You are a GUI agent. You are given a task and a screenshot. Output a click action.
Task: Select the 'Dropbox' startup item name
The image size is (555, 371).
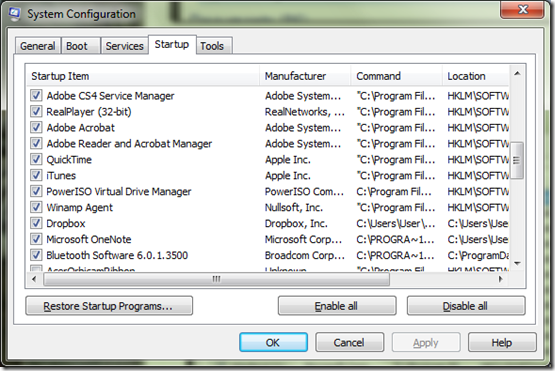coord(66,223)
